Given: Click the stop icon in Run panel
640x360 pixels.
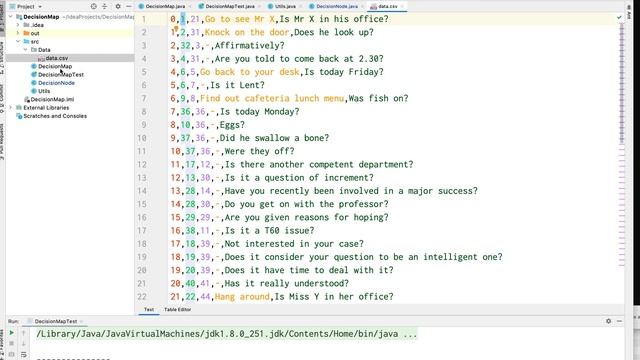Looking at the screenshot, I should [x=11, y=344].
